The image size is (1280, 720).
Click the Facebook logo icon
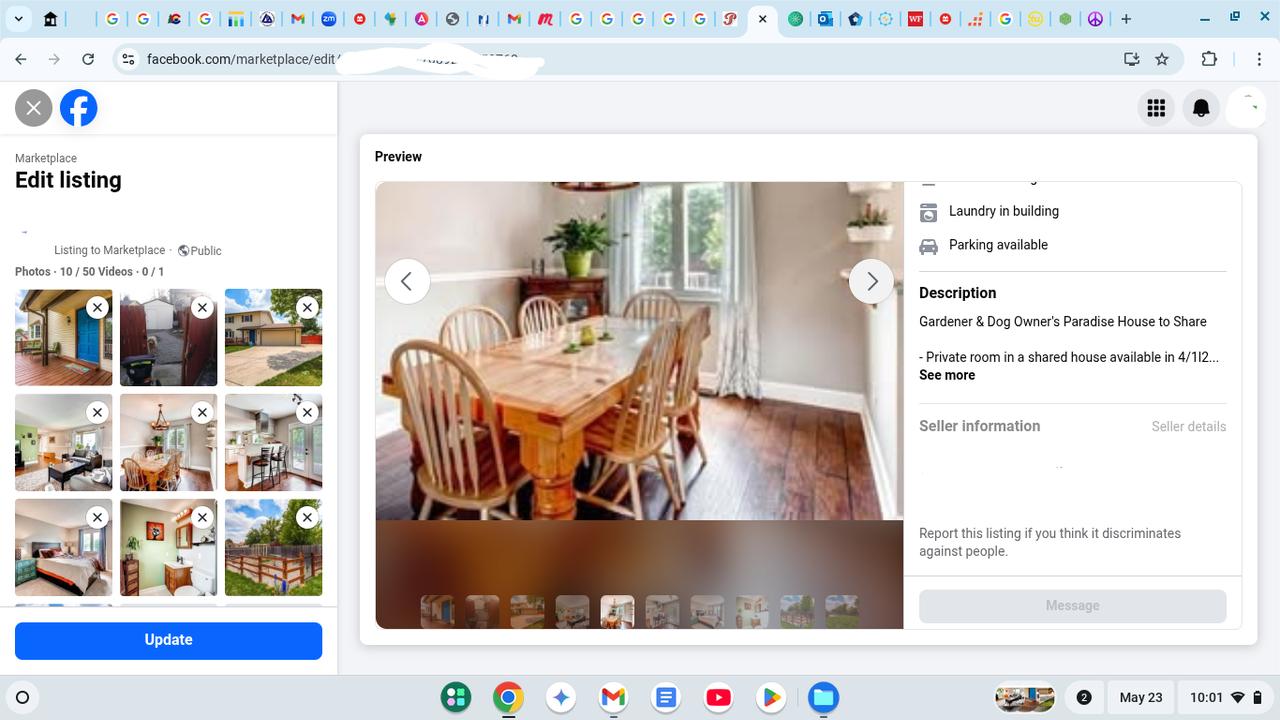click(x=79, y=108)
